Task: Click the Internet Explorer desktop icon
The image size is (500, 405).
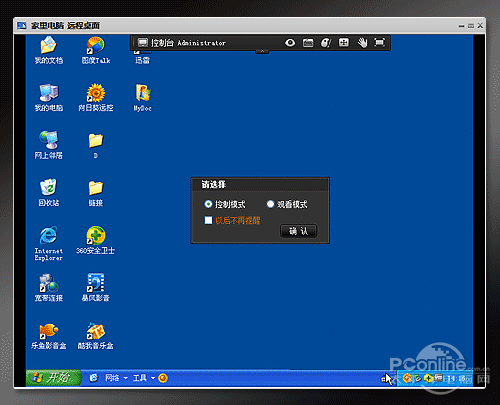Action: tap(49, 244)
